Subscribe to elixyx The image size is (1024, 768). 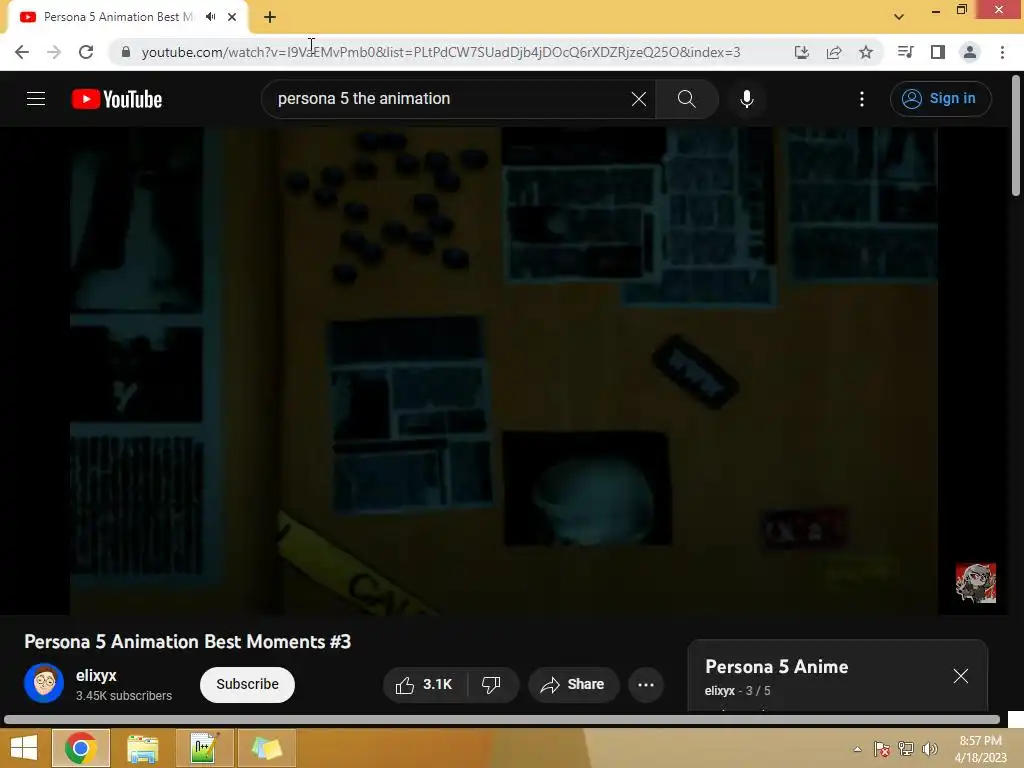pyautogui.click(x=248, y=684)
